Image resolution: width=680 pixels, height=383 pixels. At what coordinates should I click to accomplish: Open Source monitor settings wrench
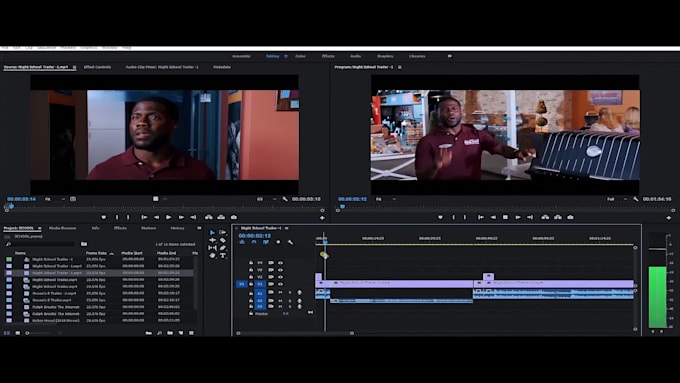tap(284, 199)
